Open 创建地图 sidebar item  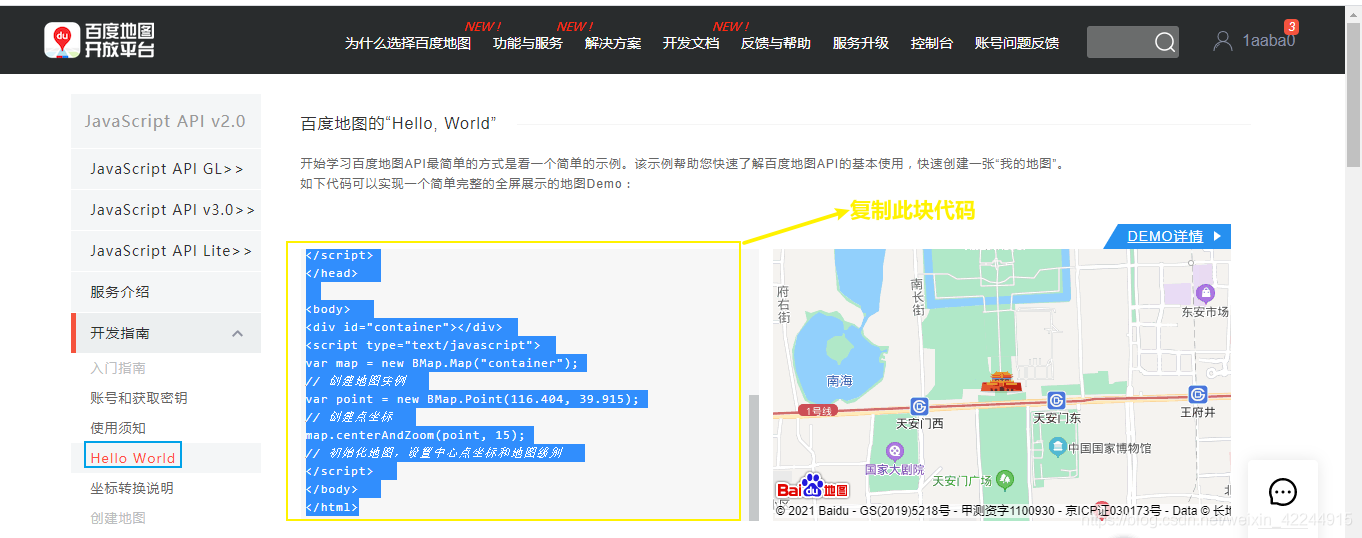[x=118, y=518]
